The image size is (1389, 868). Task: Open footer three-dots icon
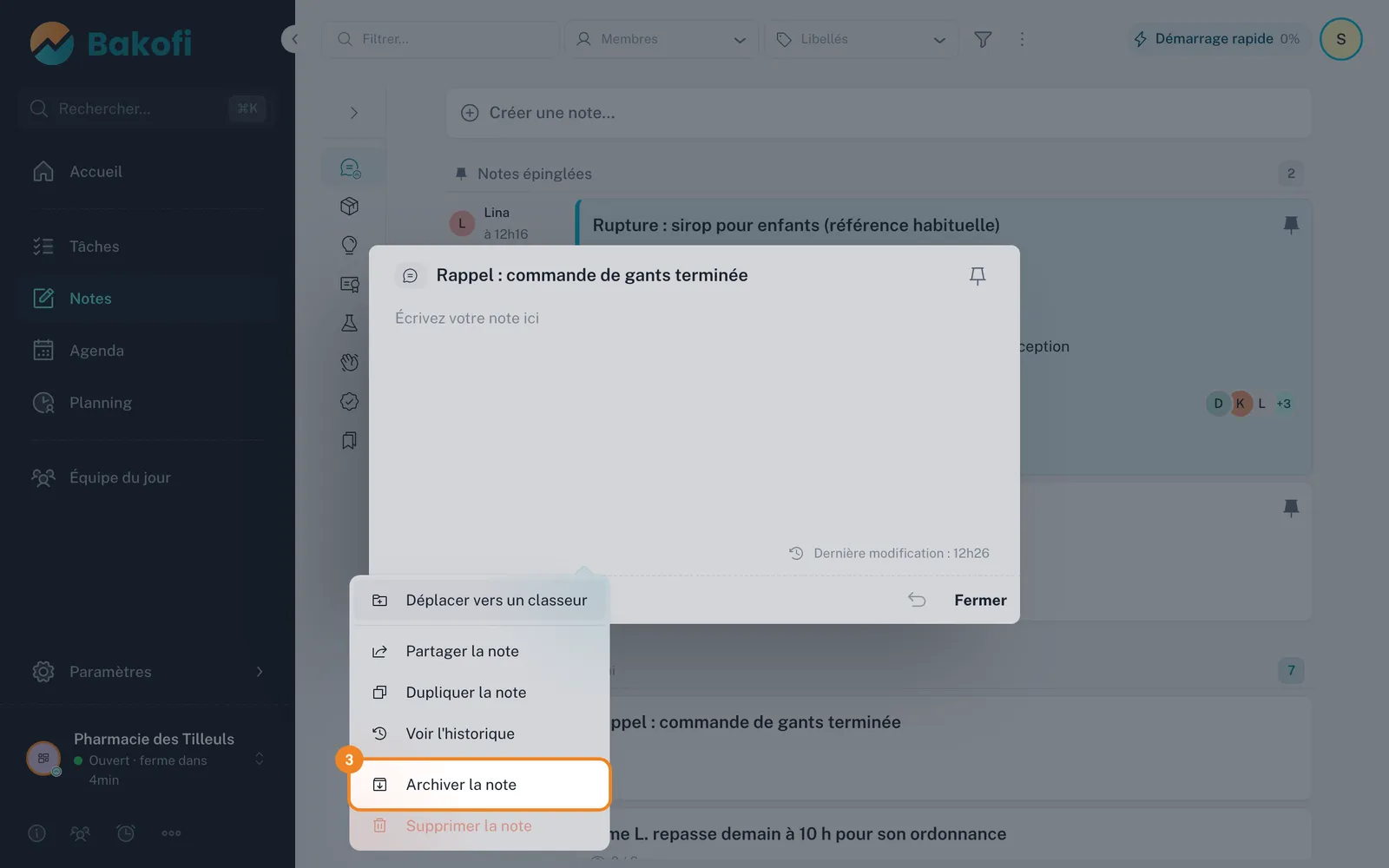click(171, 833)
